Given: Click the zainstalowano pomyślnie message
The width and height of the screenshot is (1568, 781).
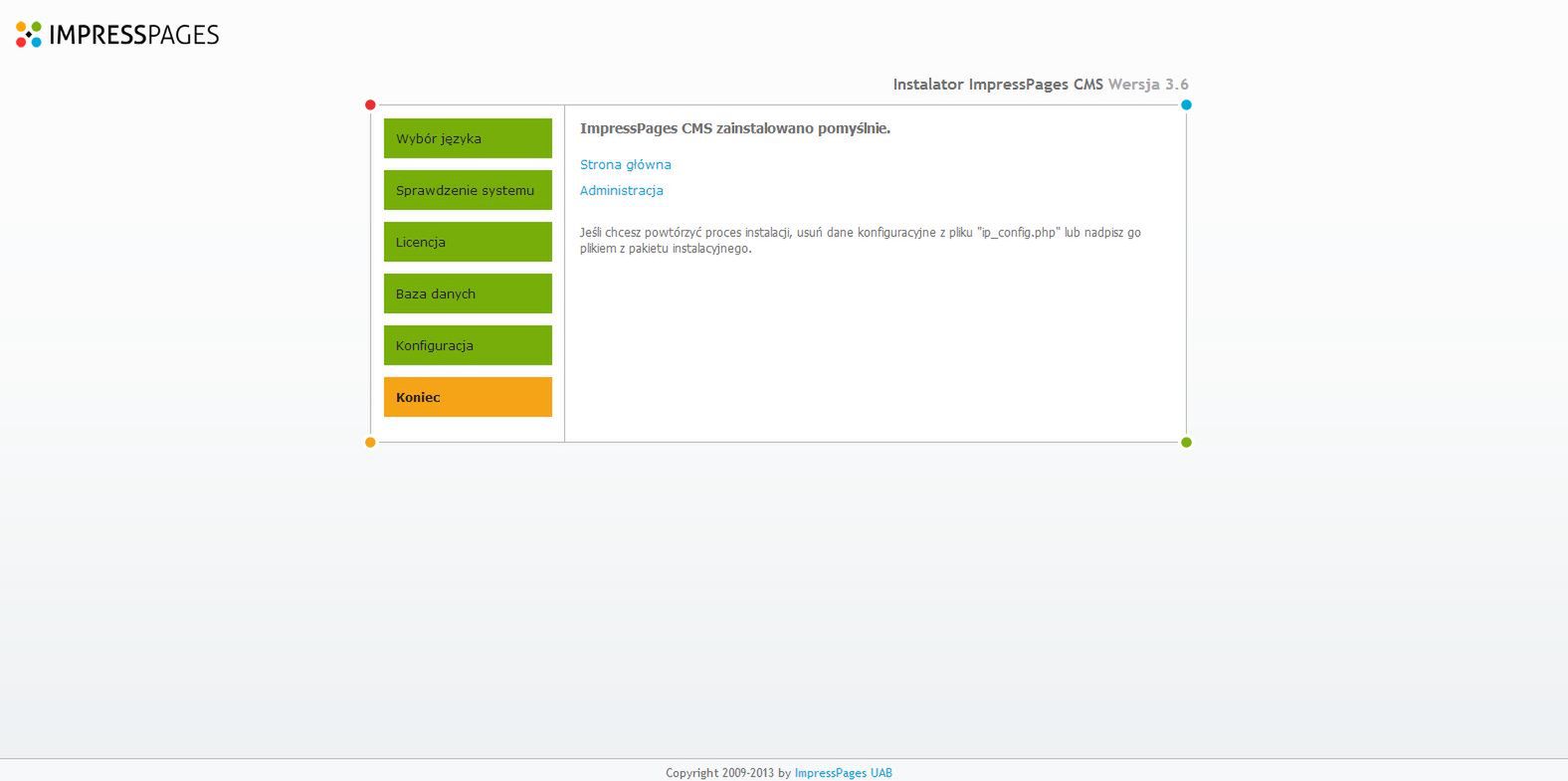Looking at the screenshot, I should 735,128.
